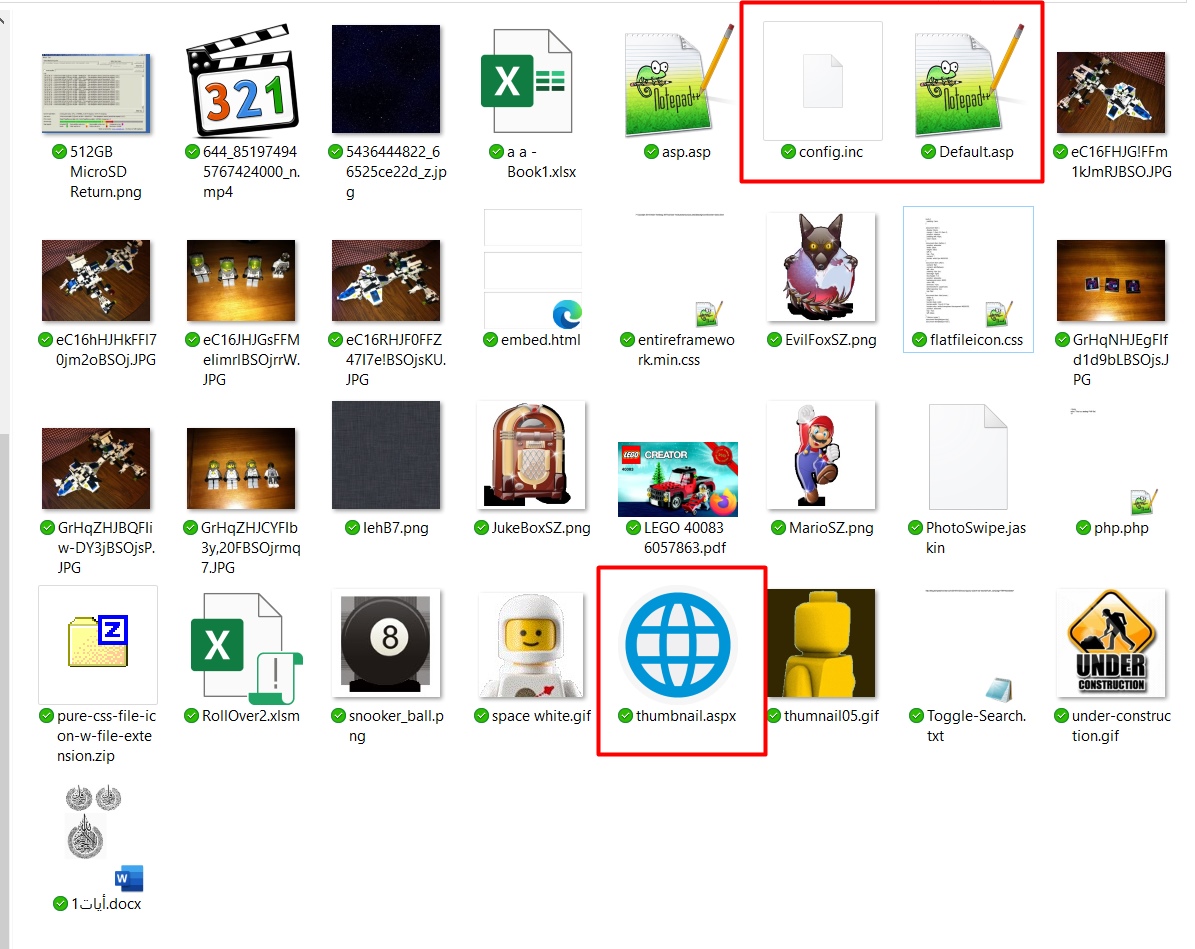Open the a a - Book1.xlsx Excel icon
Viewport: 1195px width, 949px height.
click(x=527, y=80)
